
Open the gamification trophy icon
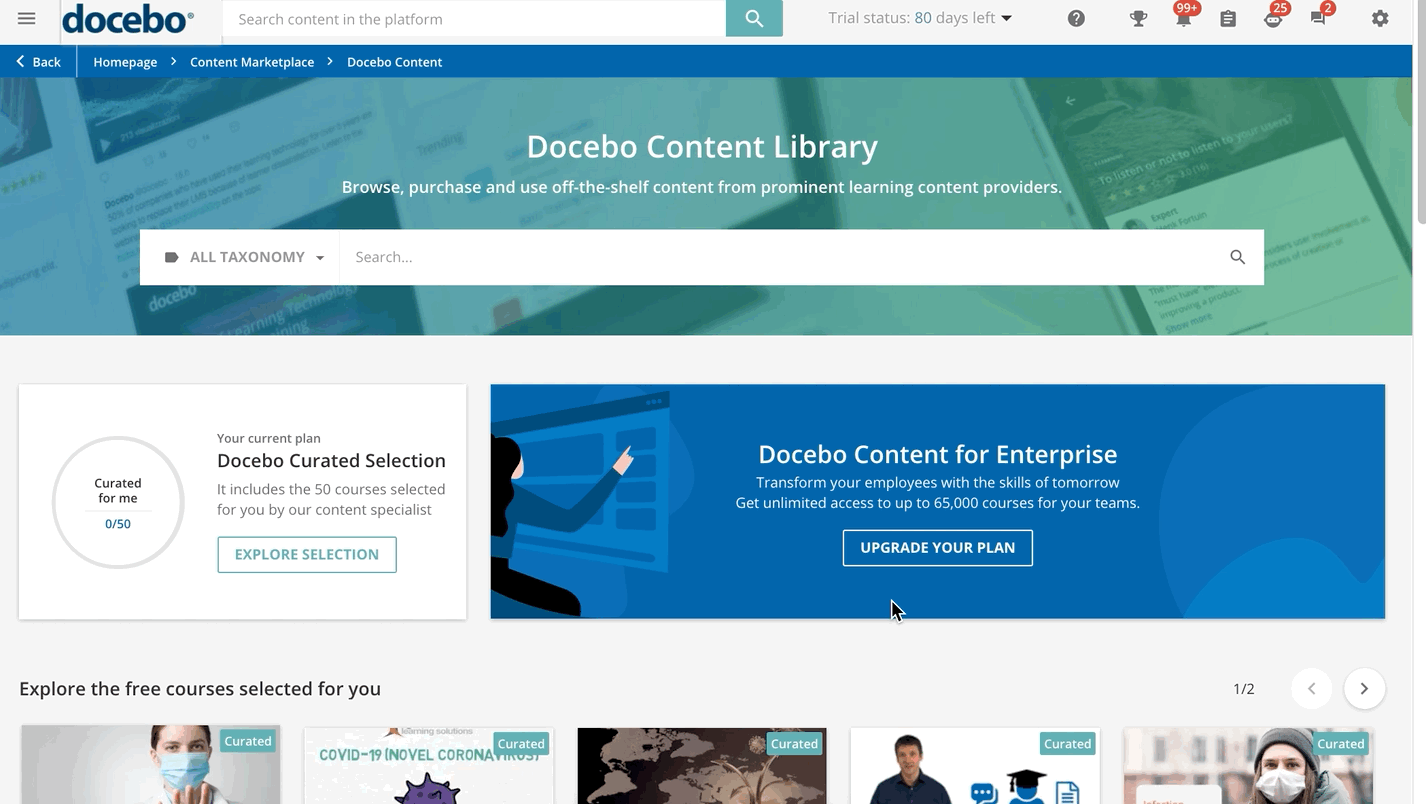1138,19
